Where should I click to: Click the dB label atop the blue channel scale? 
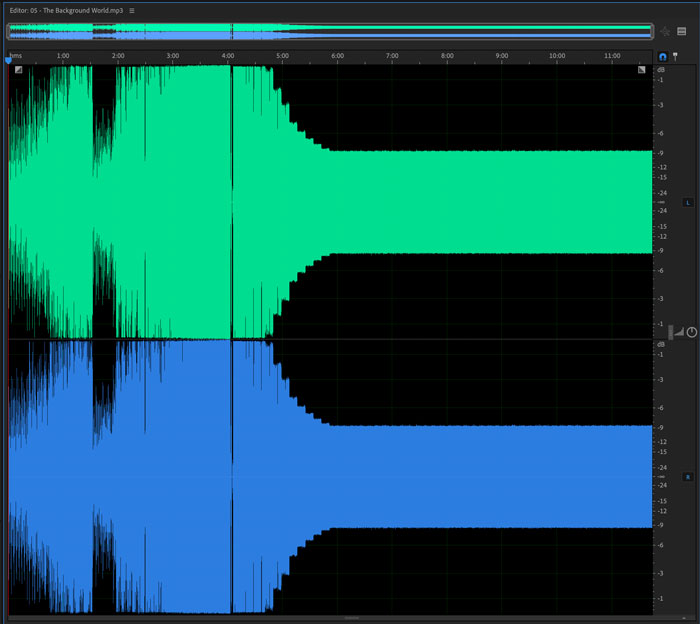click(661, 345)
